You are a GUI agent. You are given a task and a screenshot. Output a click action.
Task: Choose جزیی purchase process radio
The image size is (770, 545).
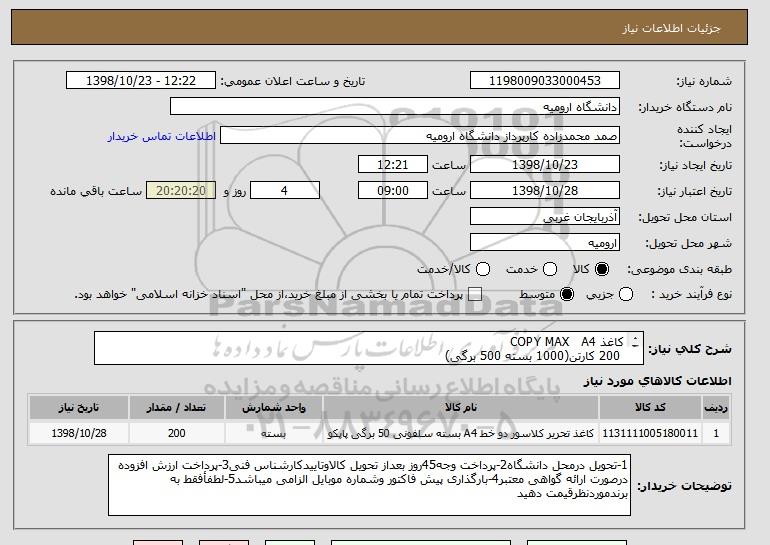click(x=626, y=295)
